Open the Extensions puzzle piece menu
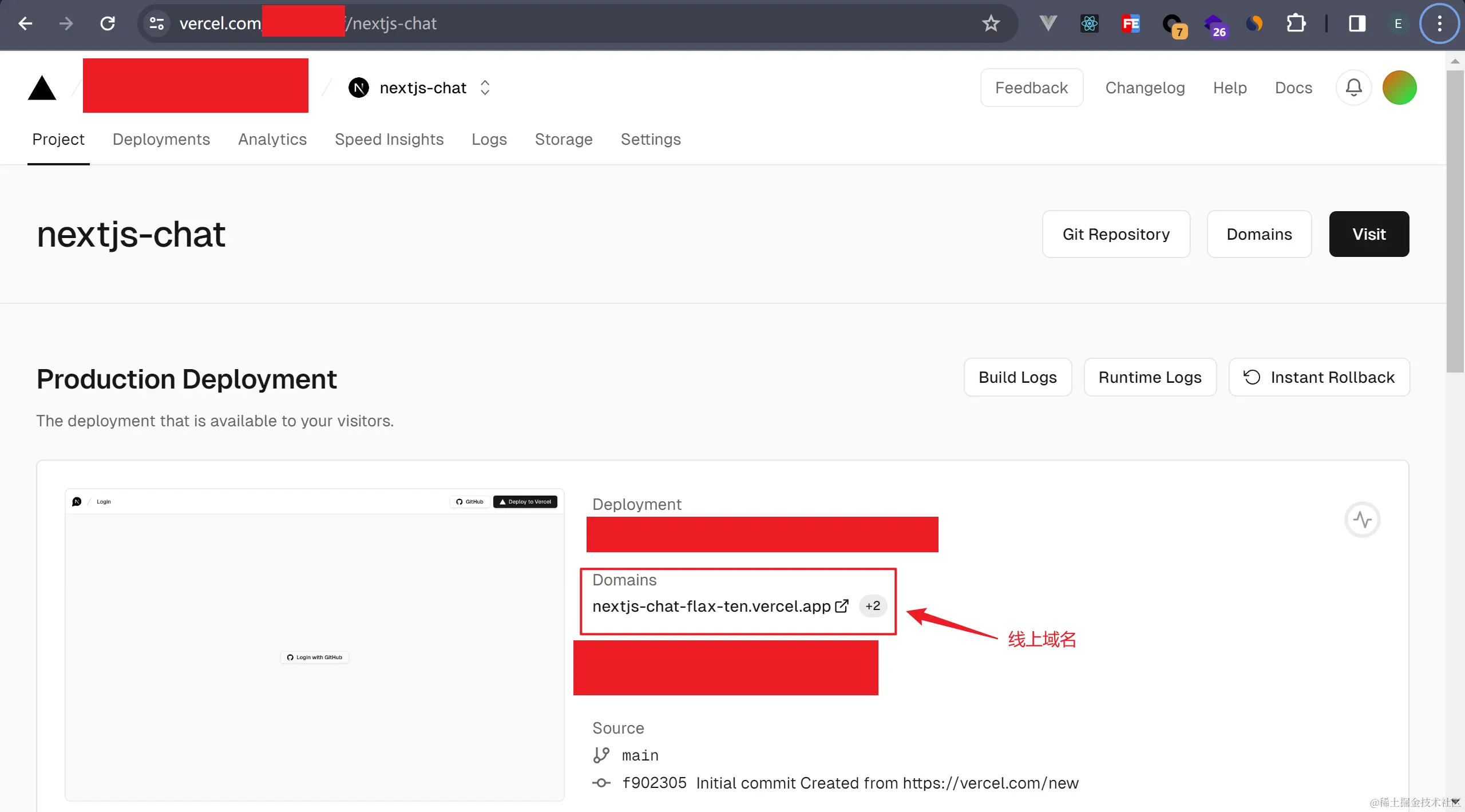Viewport: 1465px width, 812px height. (x=1296, y=23)
